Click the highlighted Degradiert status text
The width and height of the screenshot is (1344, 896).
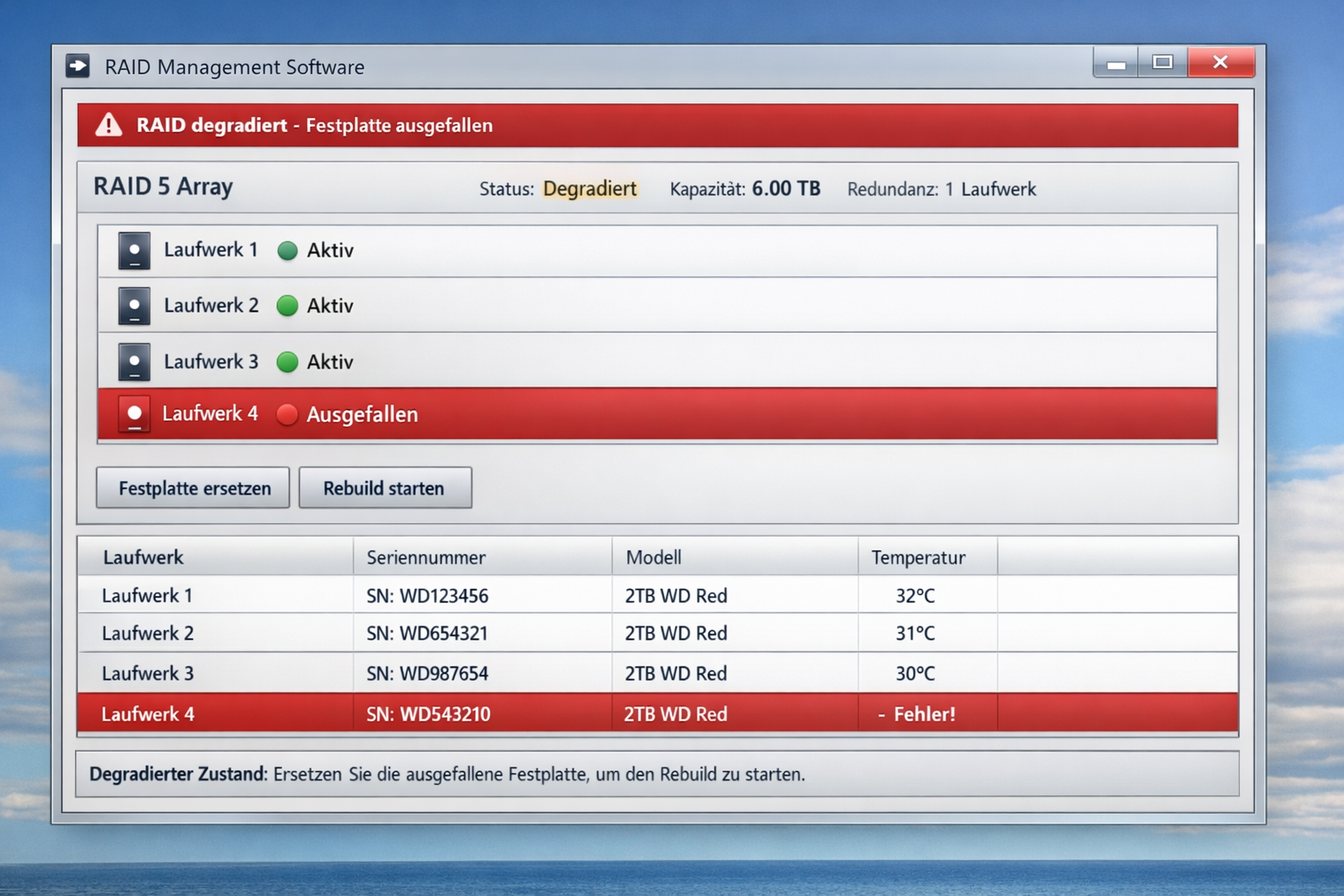589,188
